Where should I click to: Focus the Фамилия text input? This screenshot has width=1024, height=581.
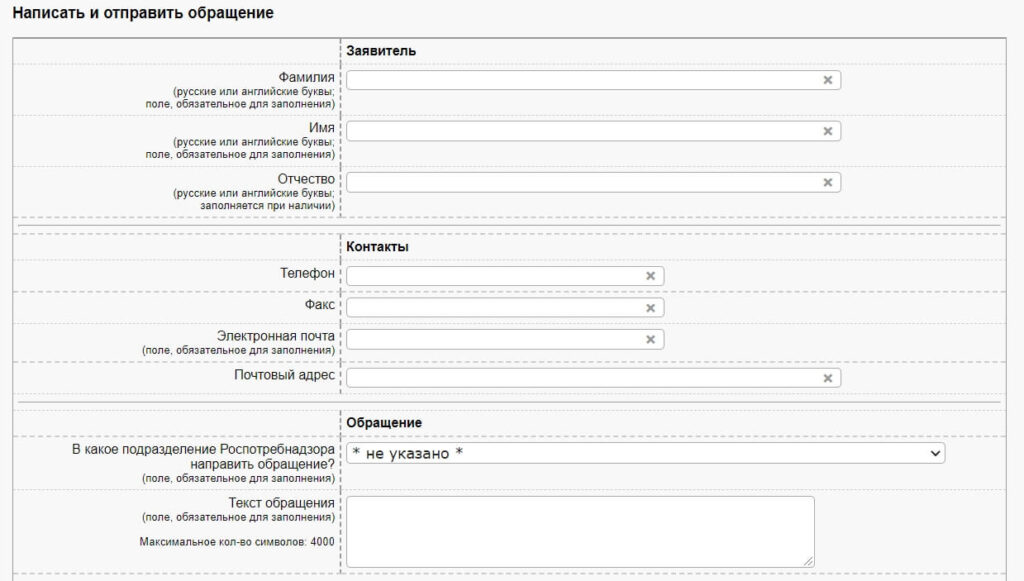(580, 80)
